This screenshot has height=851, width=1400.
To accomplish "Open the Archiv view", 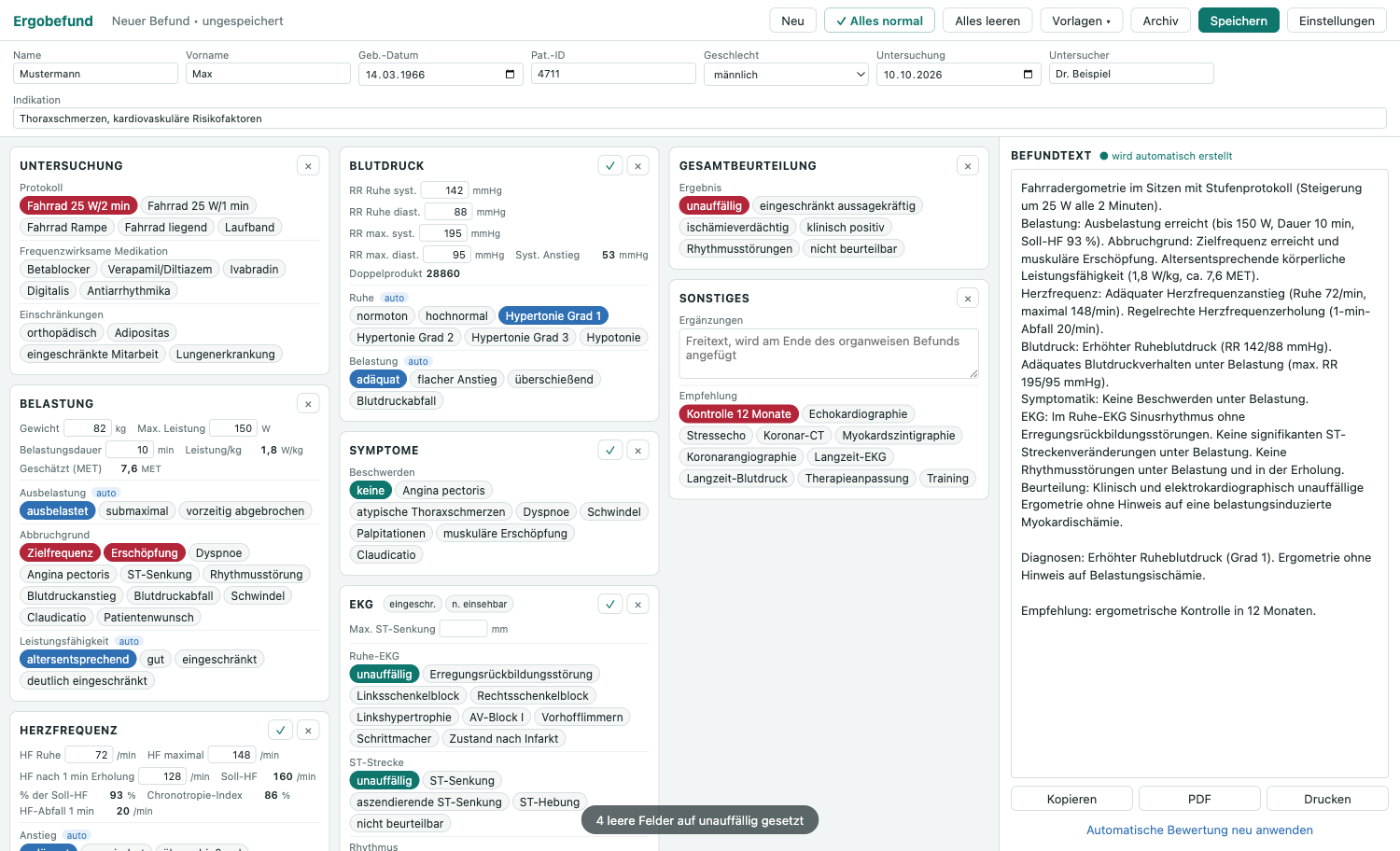I will pyautogui.click(x=1160, y=21).
